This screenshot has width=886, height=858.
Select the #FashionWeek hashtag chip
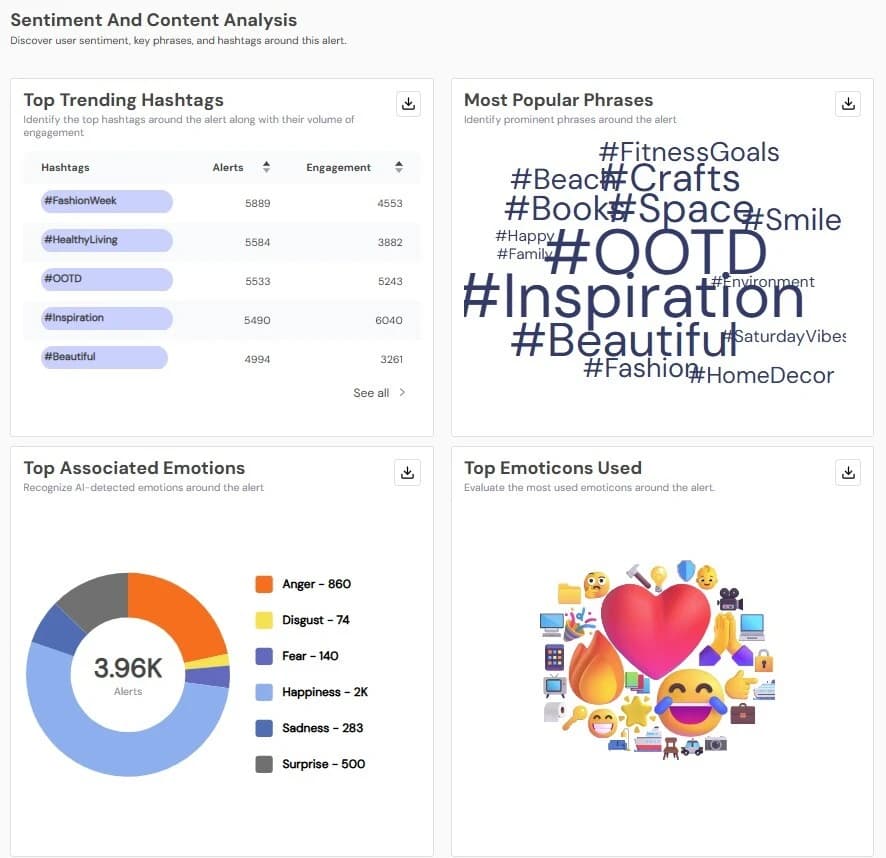click(x=106, y=201)
